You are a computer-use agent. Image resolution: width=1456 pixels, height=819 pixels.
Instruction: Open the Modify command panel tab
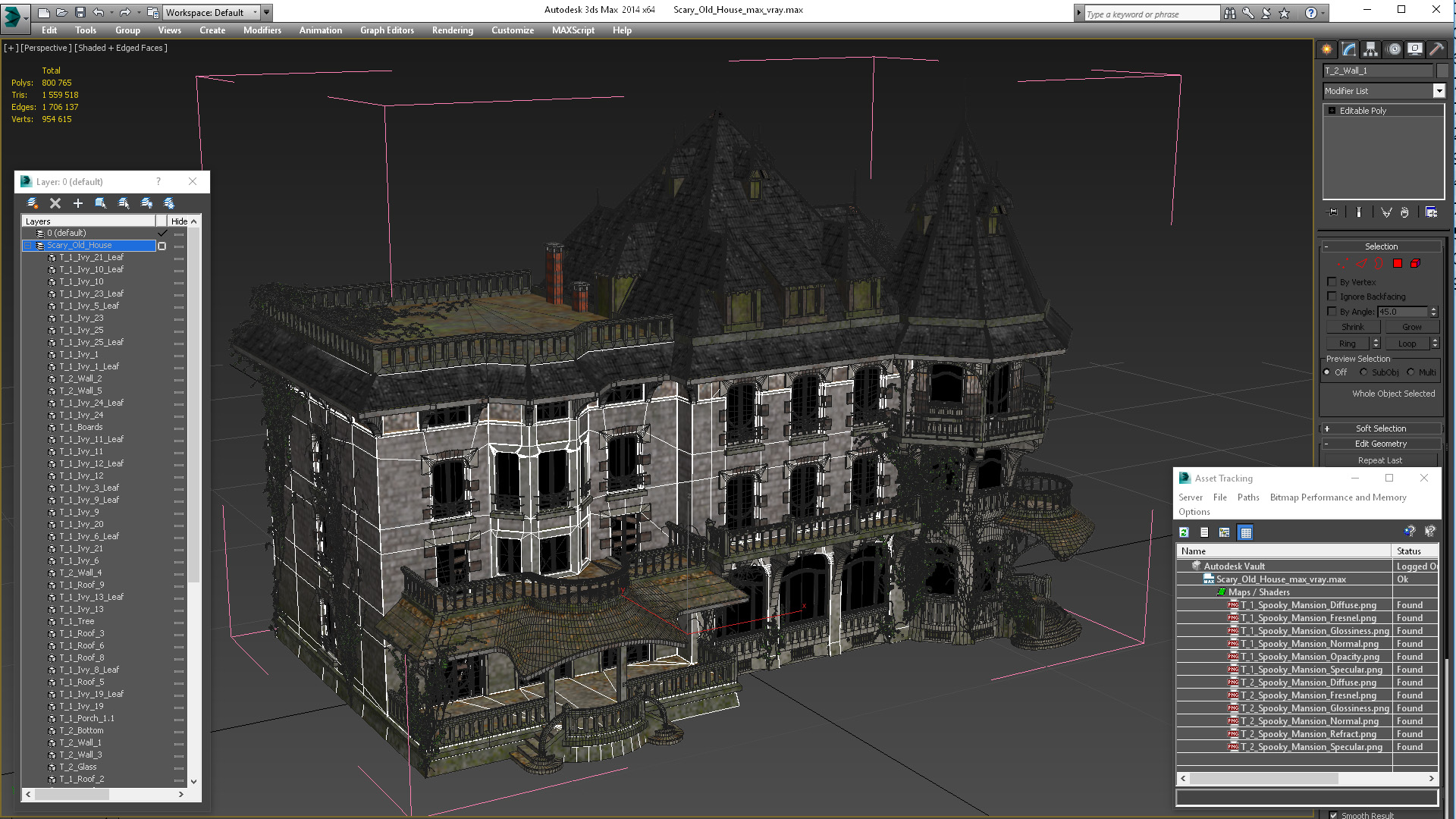pyautogui.click(x=1349, y=49)
